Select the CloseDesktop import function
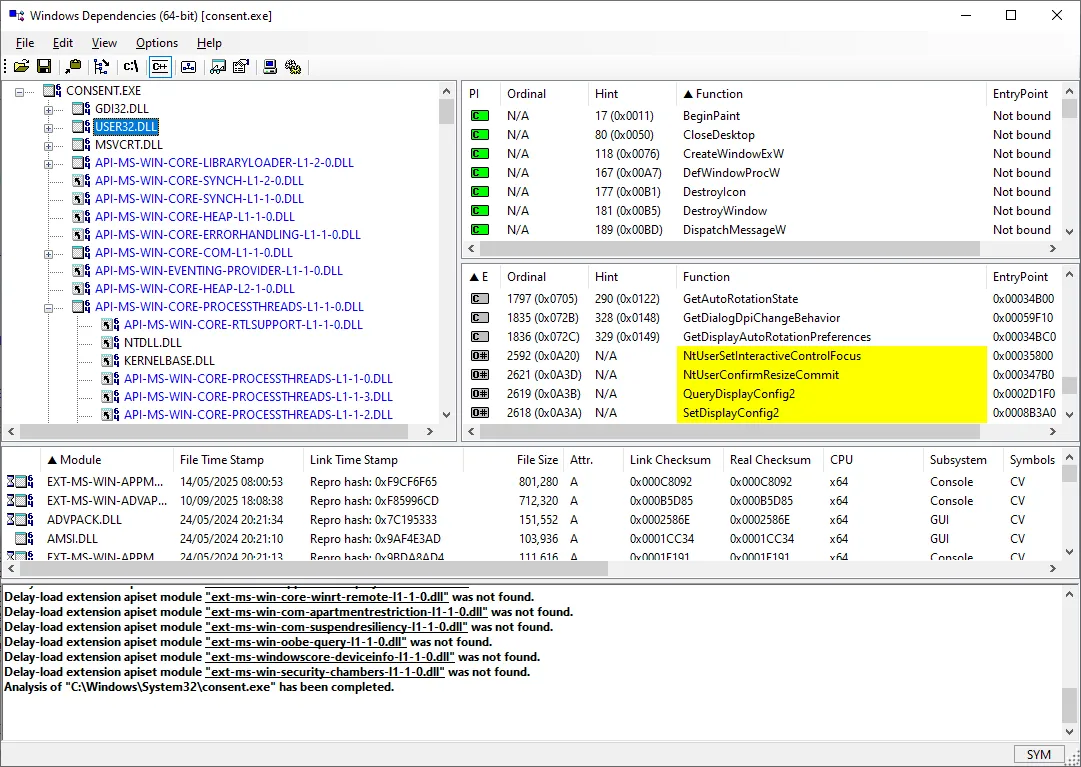1081x767 pixels. [718, 135]
